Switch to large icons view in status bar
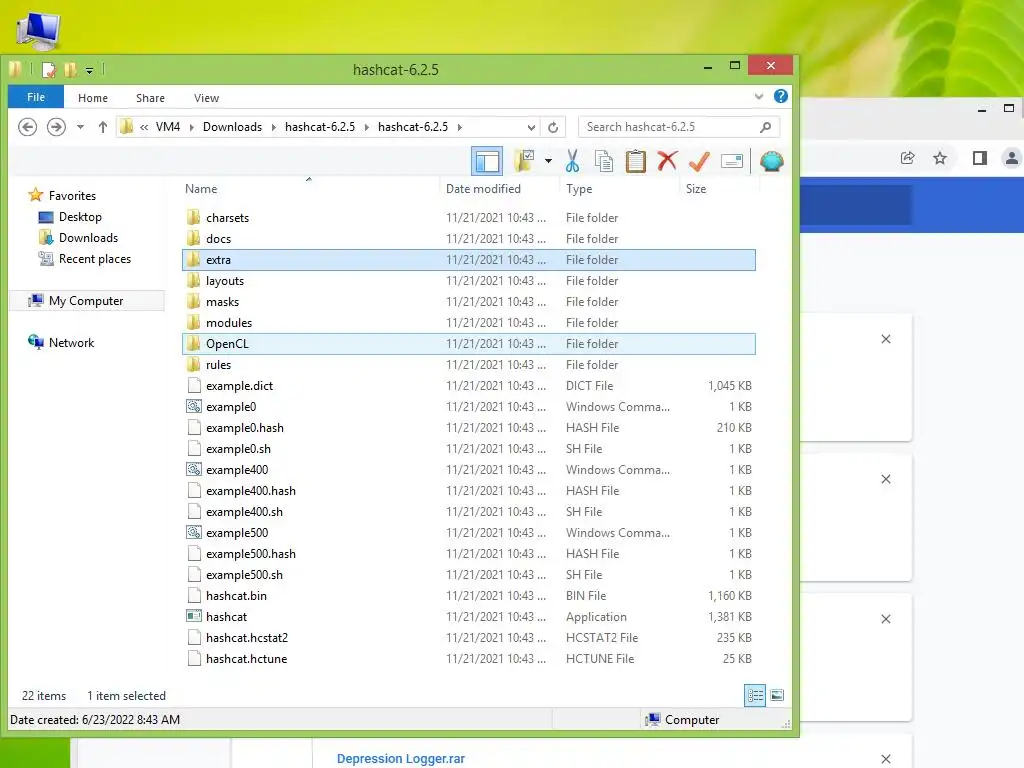This screenshot has height=768, width=1024. coord(776,696)
